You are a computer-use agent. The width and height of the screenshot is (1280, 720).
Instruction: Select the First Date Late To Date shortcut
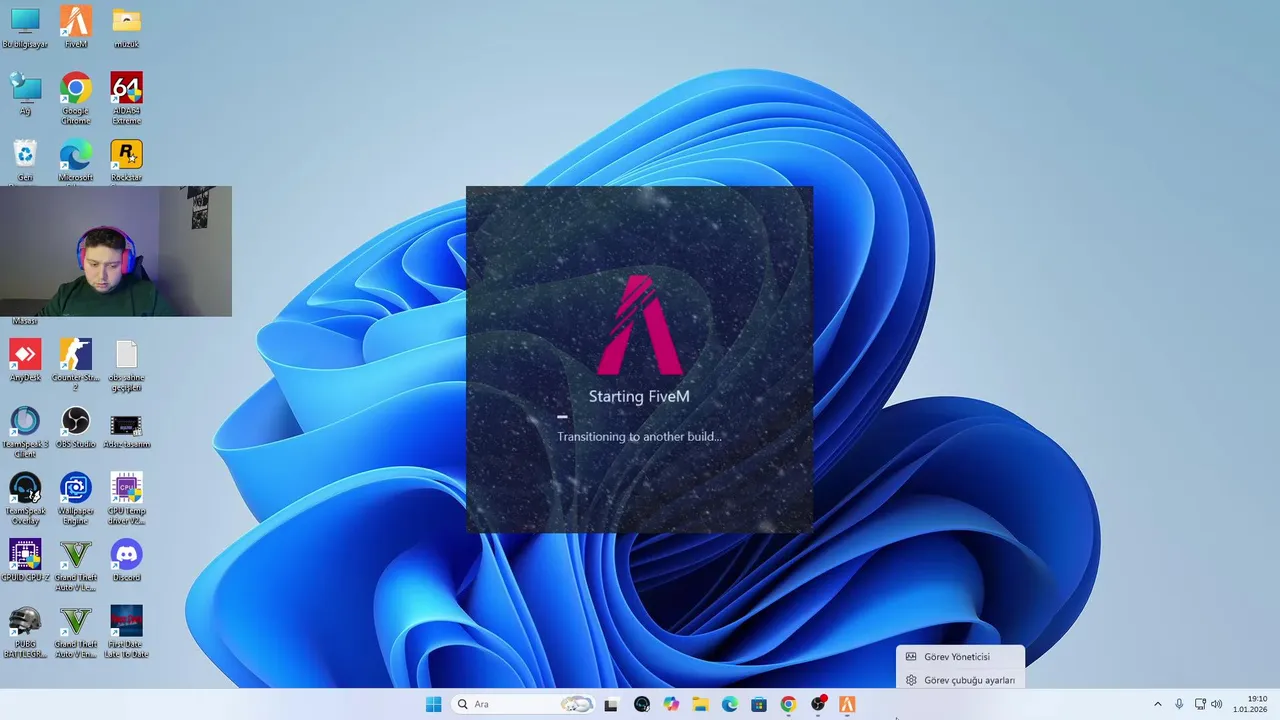(126, 632)
